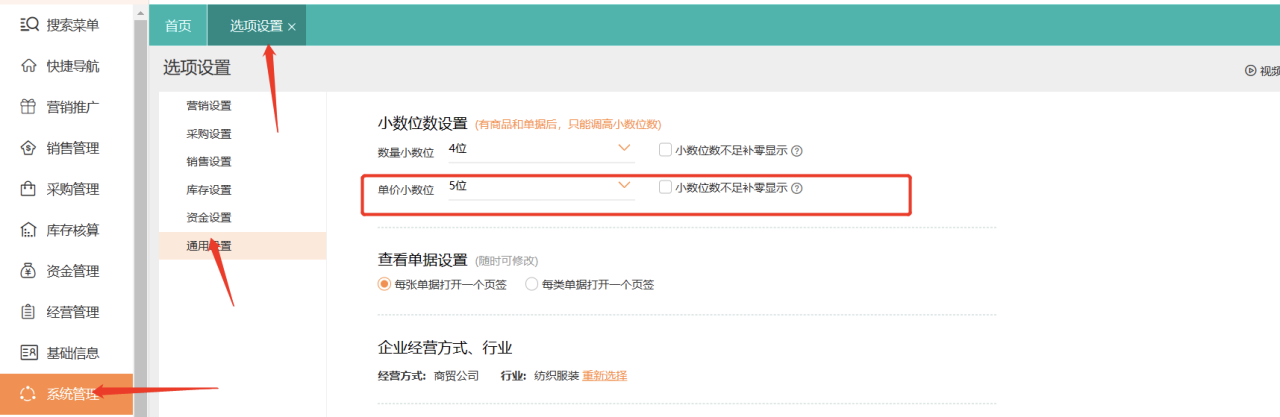Open 库存设置 in the settings list
This screenshot has height=417, width=1280.
209,190
